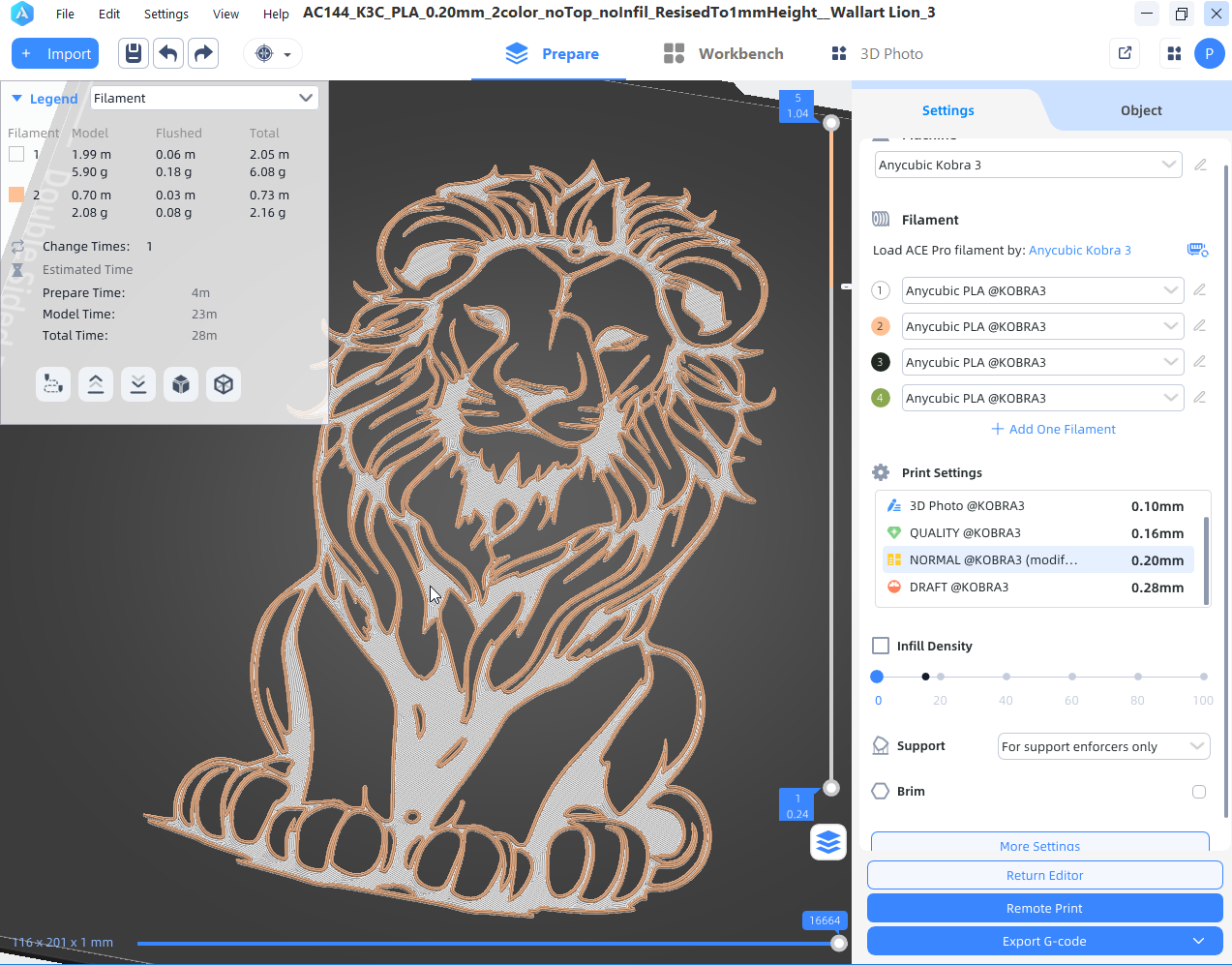This screenshot has width=1232, height=965.
Task: Click the Remote Print button
Action: point(1044,908)
